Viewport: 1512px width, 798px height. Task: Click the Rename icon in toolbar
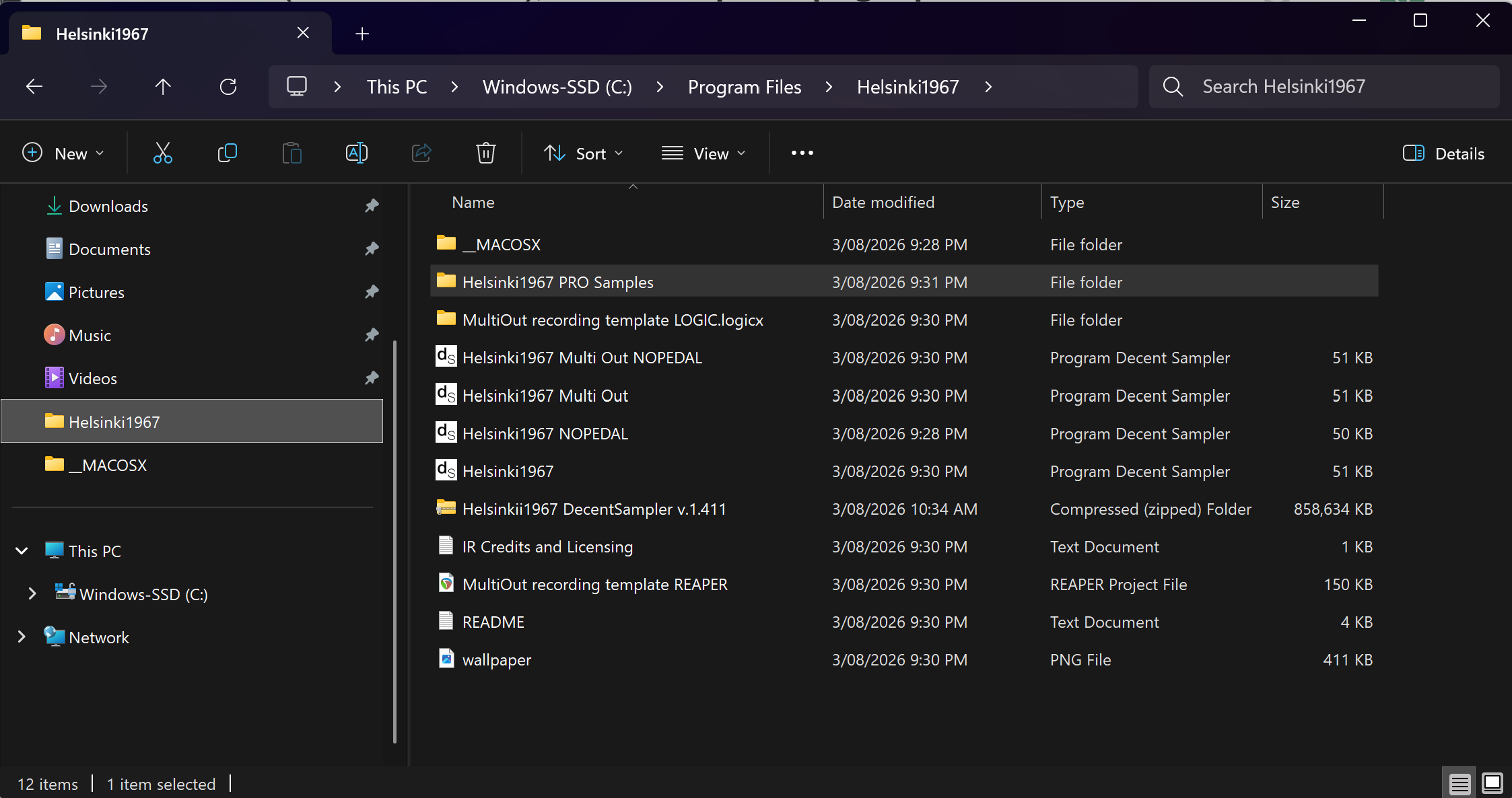coord(357,153)
